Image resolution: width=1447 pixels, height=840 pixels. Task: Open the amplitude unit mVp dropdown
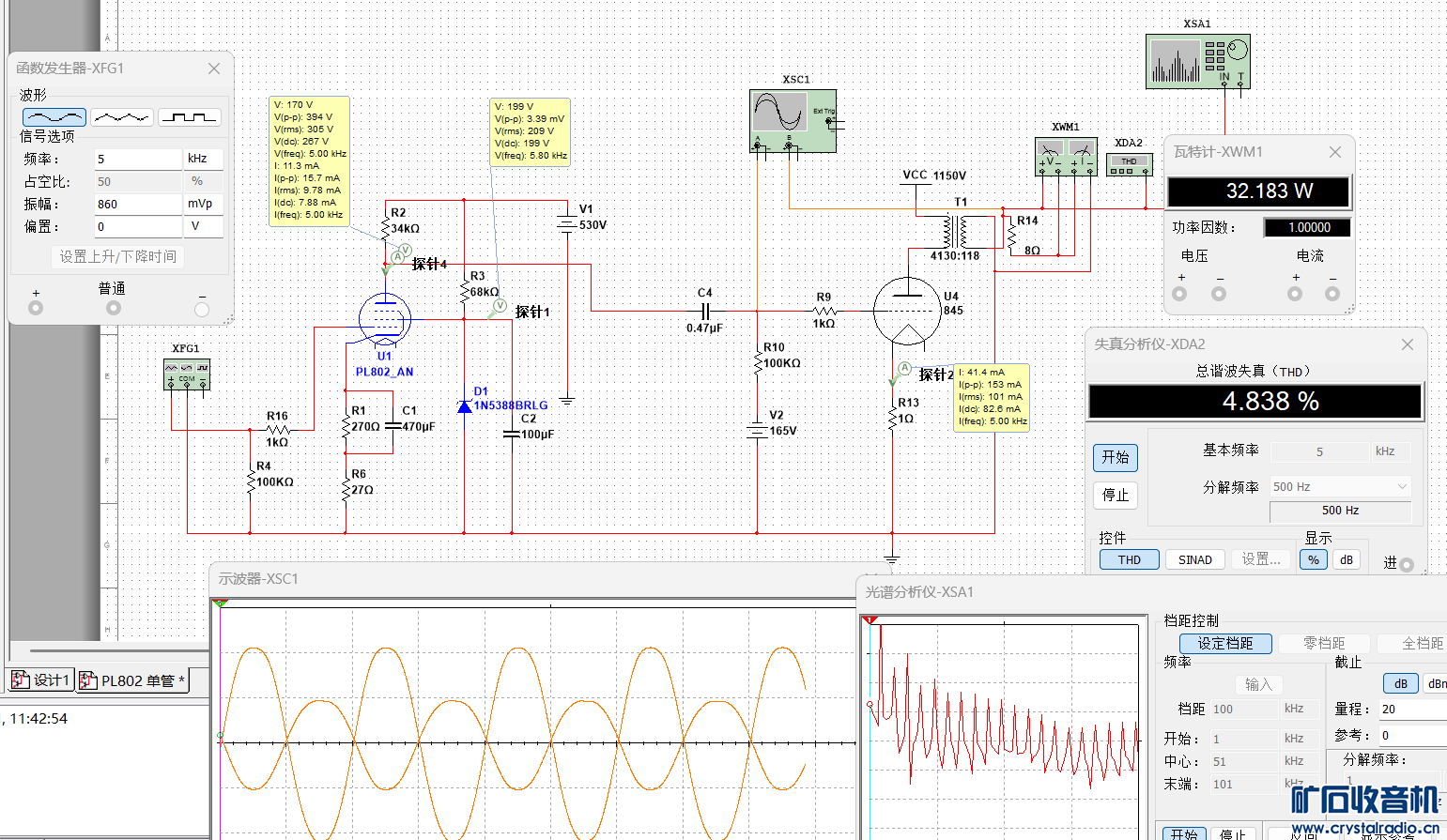(x=203, y=204)
